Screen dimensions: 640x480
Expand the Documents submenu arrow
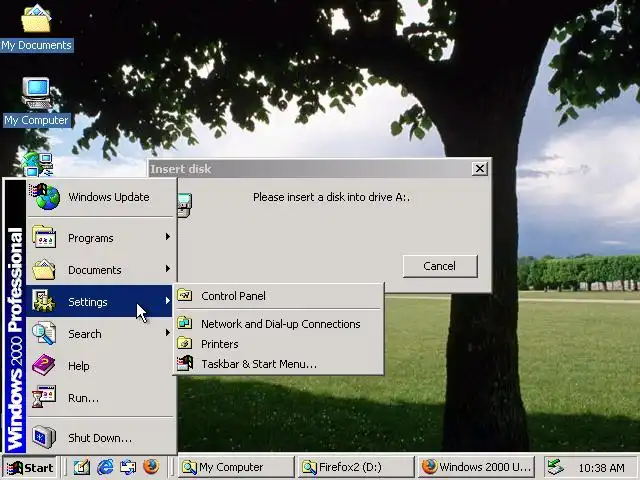click(167, 269)
